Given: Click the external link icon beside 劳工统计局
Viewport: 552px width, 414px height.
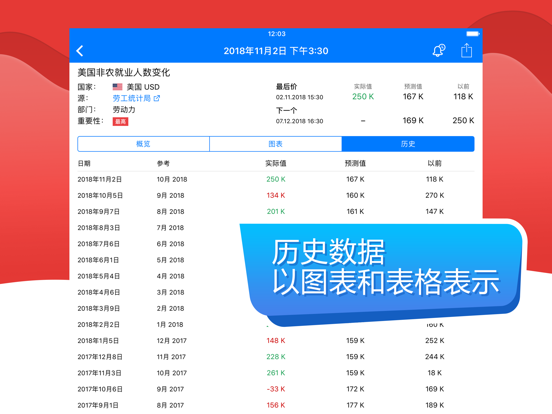Looking at the screenshot, I should point(157,98).
